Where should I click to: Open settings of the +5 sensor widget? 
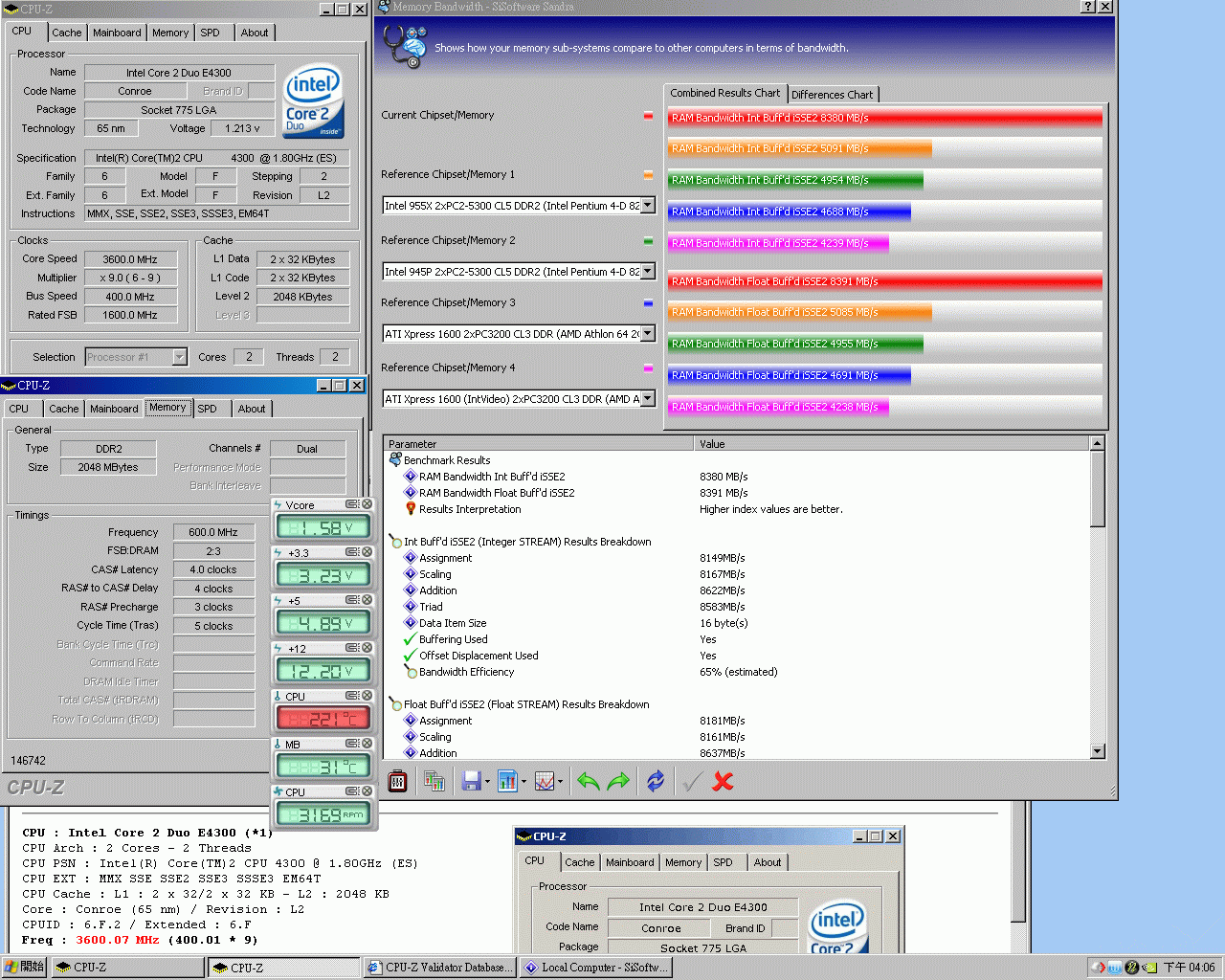click(352, 600)
